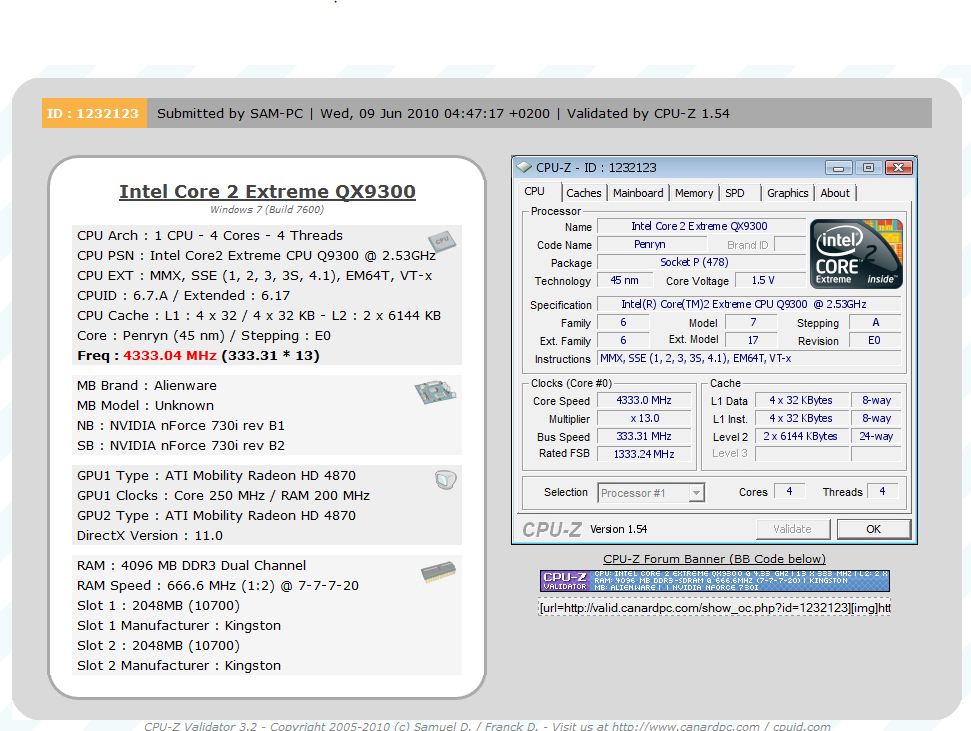The height and width of the screenshot is (731, 971).
Task: Click "CPUID : 6.7.A / Extended : 6.17" line
Action: 183,295
